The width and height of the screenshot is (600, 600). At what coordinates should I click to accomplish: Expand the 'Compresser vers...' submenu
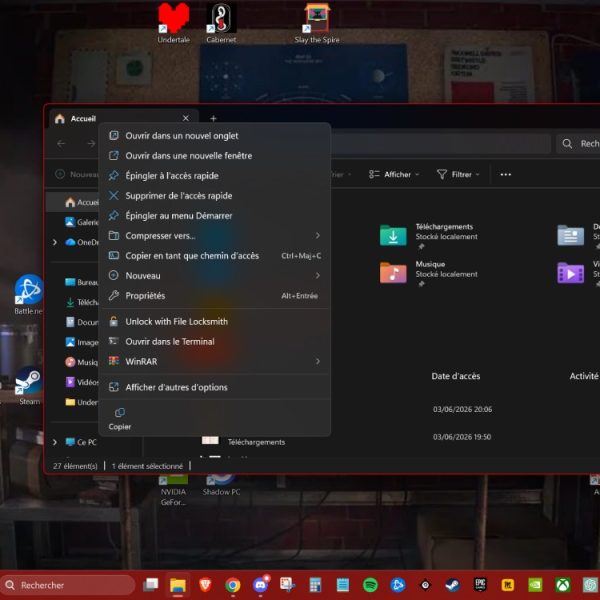tap(214, 236)
